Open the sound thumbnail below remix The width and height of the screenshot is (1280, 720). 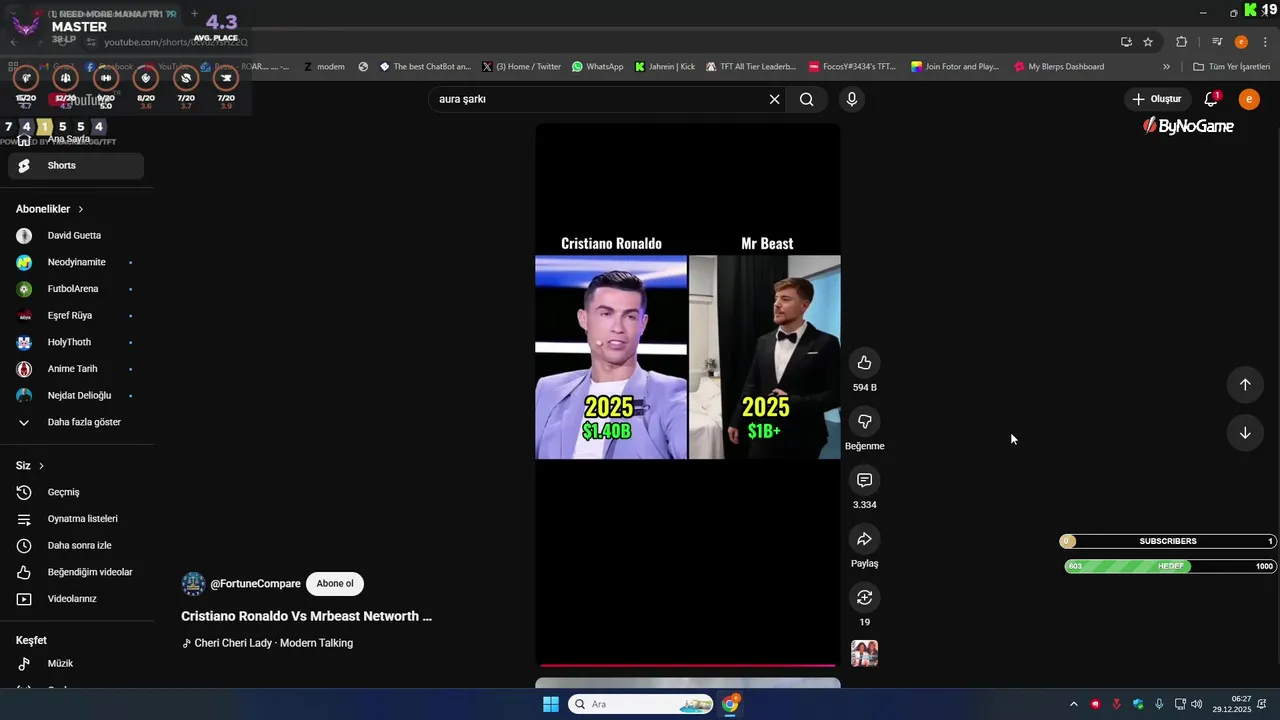pyautogui.click(x=864, y=653)
